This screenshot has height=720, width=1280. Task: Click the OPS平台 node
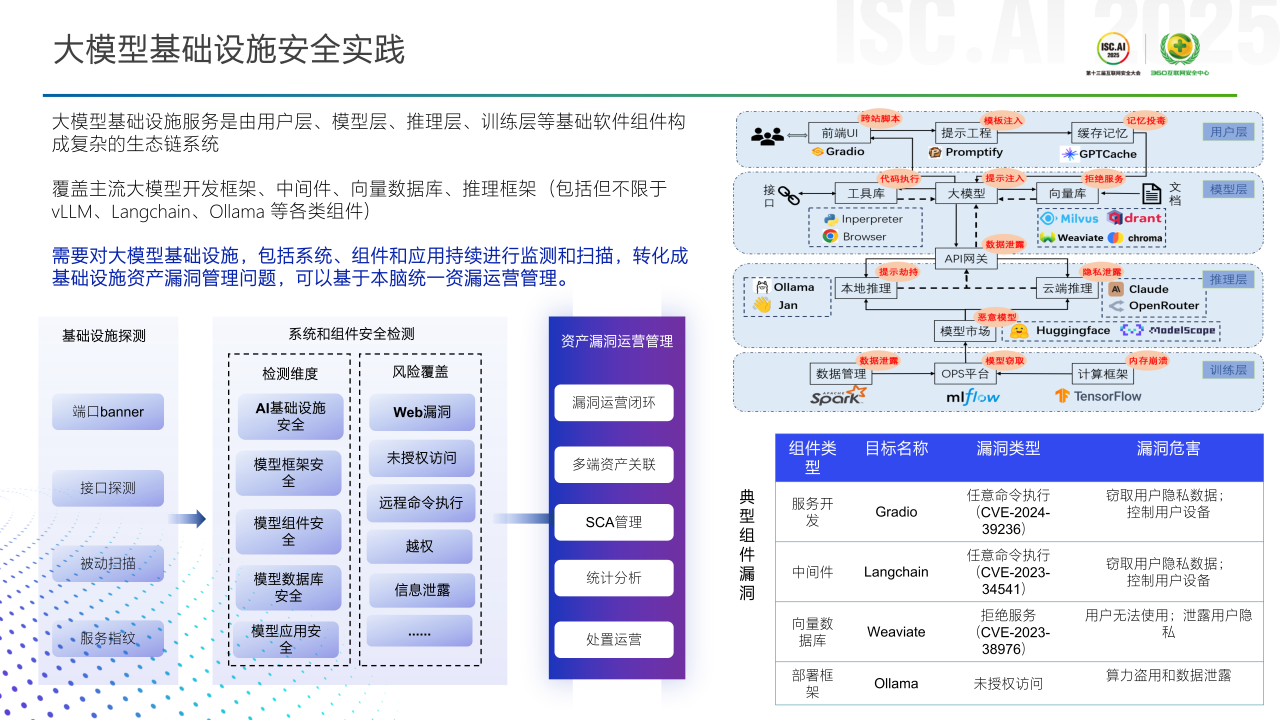click(x=965, y=374)
